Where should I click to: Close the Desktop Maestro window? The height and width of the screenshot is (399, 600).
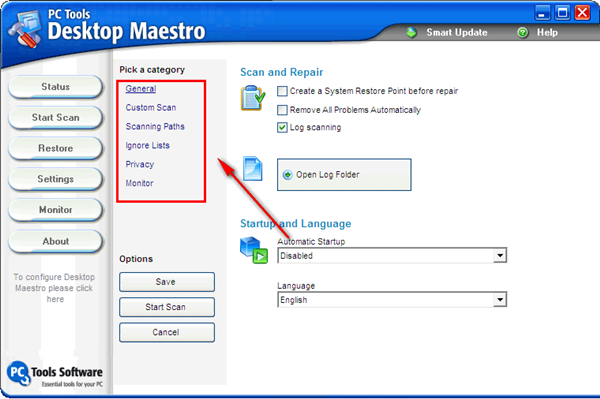(582, 13)
